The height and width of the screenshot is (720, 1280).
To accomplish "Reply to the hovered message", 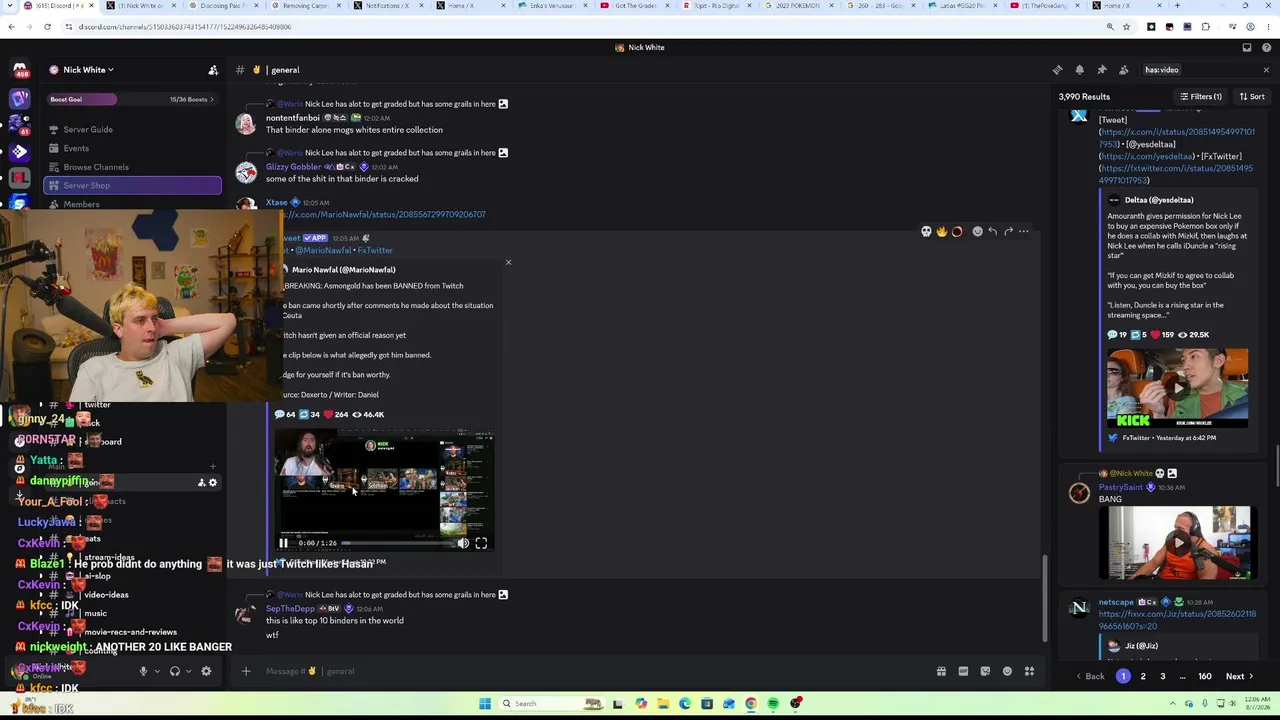I will tap(992, 231).
